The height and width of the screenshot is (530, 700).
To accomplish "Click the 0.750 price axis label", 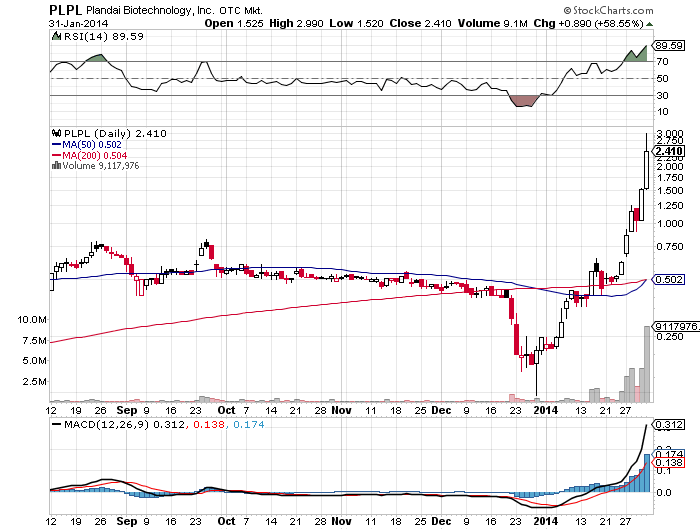I will (670, 246).
